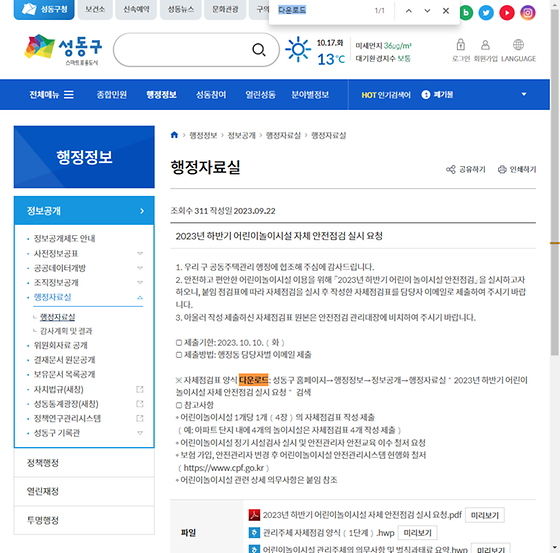Click the 인쇄하기 printer icon

tap(502, 169)
